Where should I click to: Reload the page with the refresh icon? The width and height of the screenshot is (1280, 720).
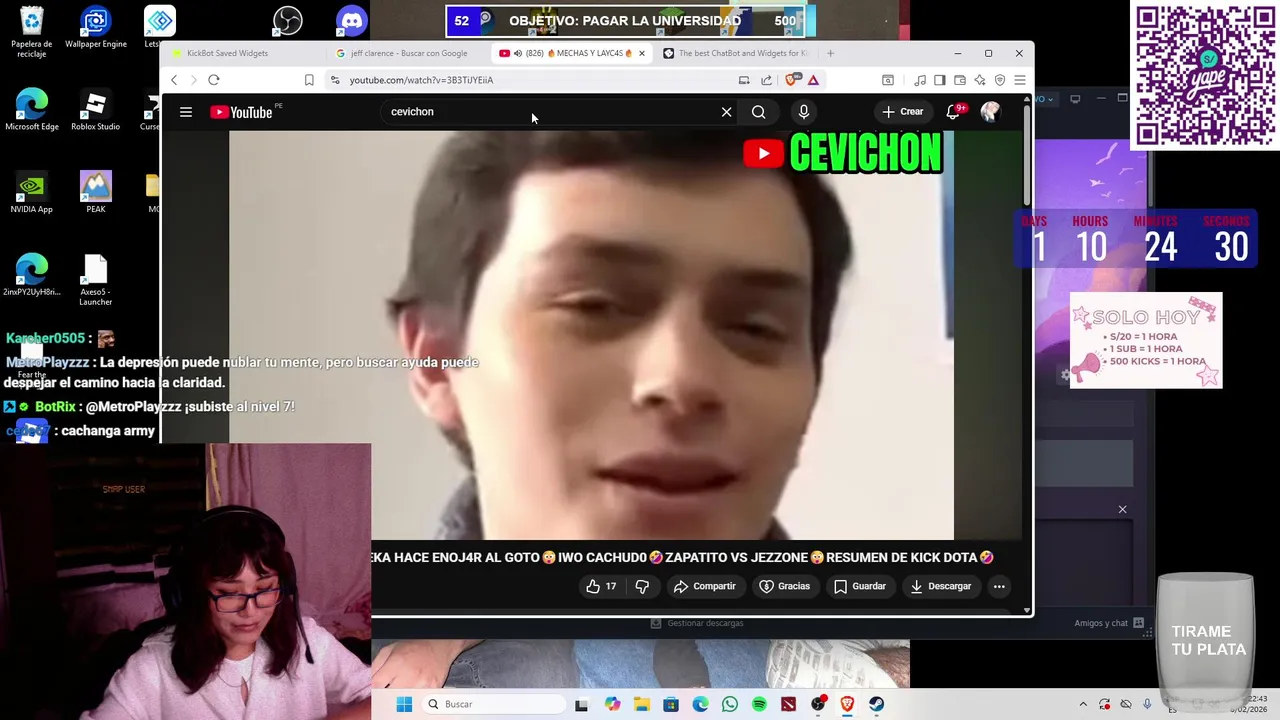click(213, 80)
